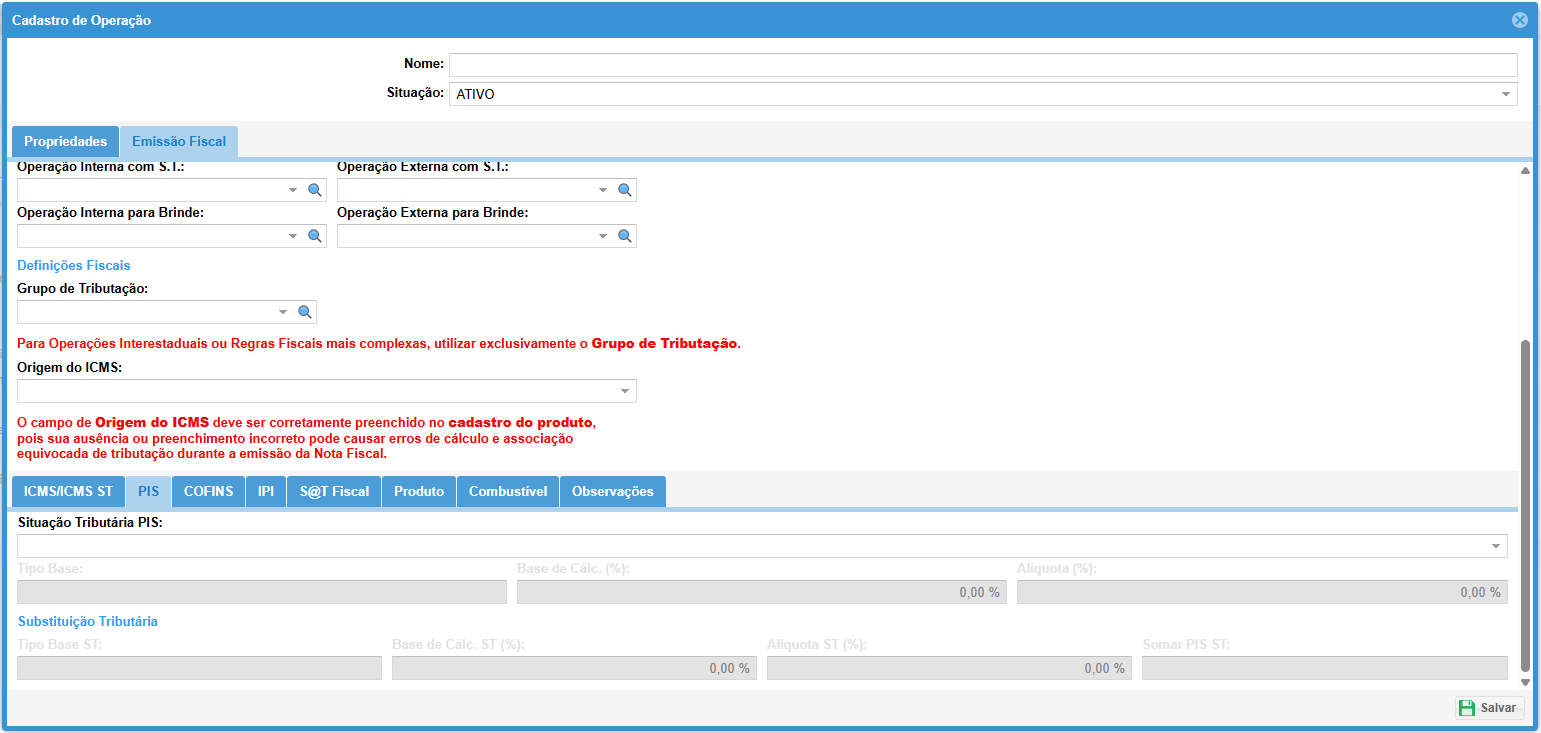Click the Nome input field

pyautogui.click(x=982, y=65)
